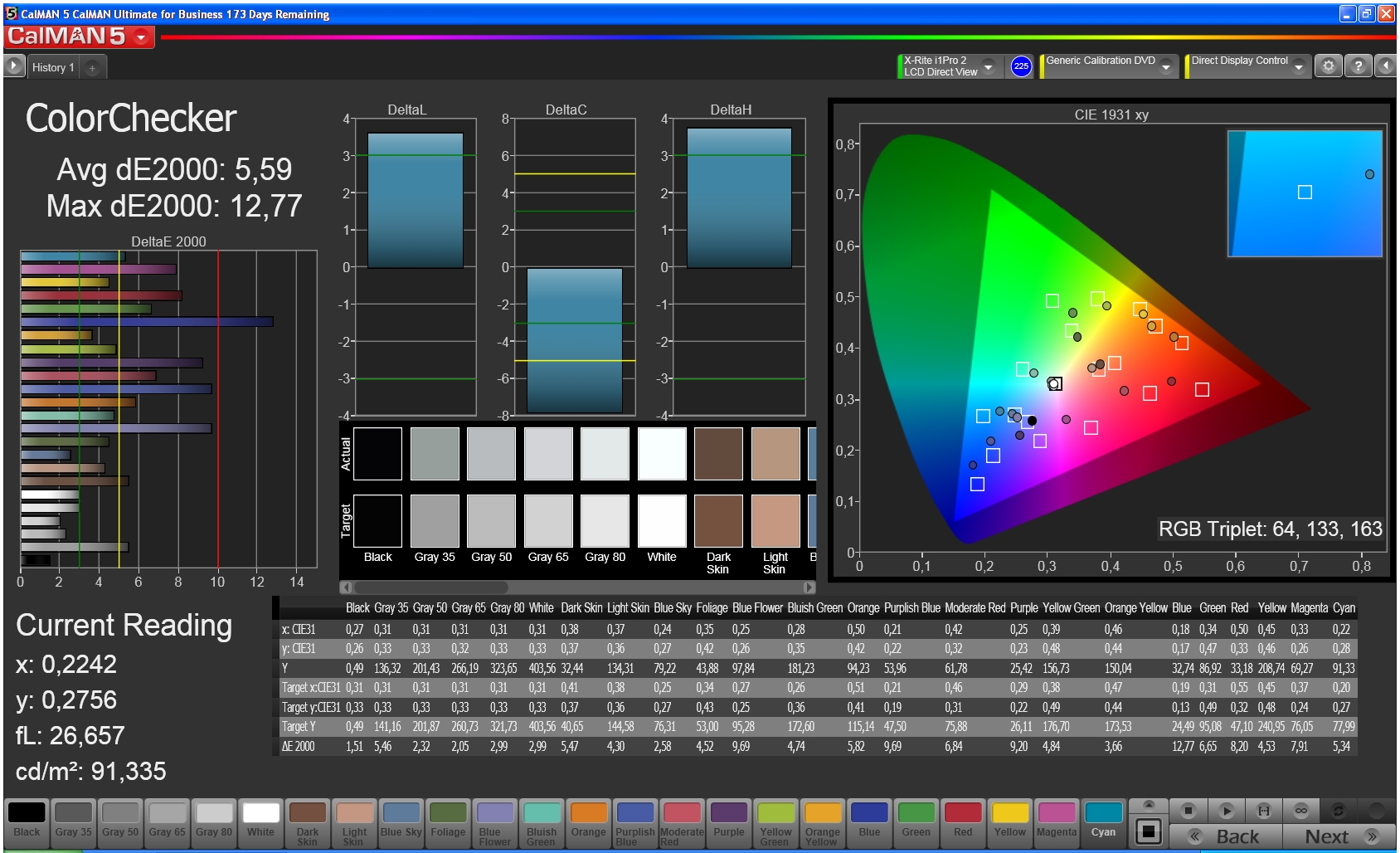Collapse the right panel with arrow icon
This screenshot has width=1400, height=853.
pos(1385,66)
